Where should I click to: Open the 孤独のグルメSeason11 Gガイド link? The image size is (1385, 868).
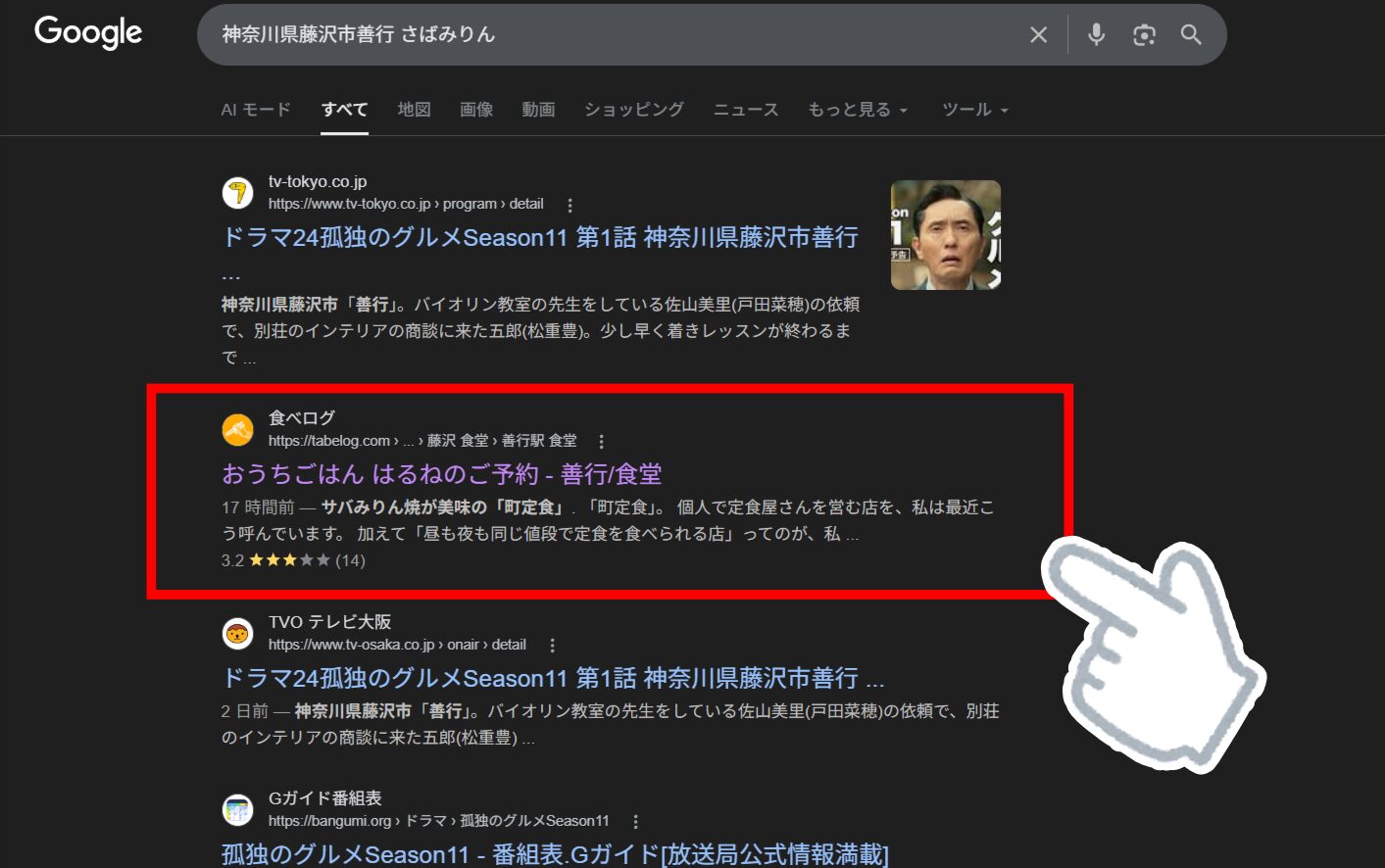[x=553, y=853]
